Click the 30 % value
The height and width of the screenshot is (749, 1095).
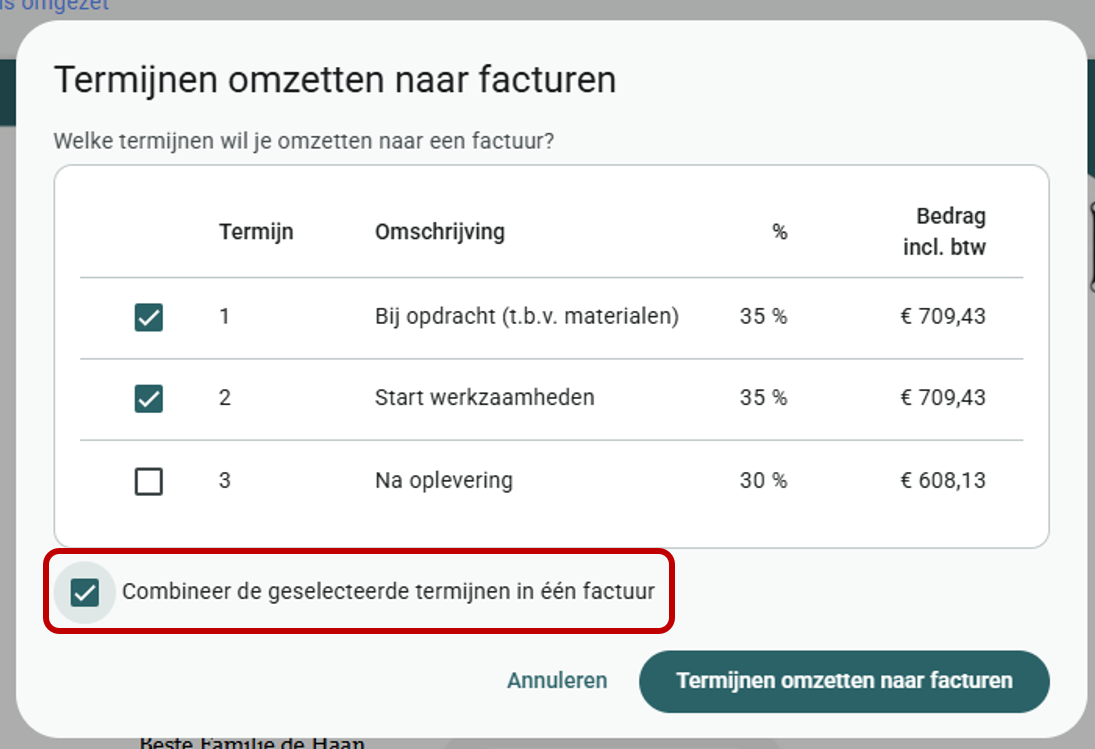pyautogui.click(x=763, y=480)
